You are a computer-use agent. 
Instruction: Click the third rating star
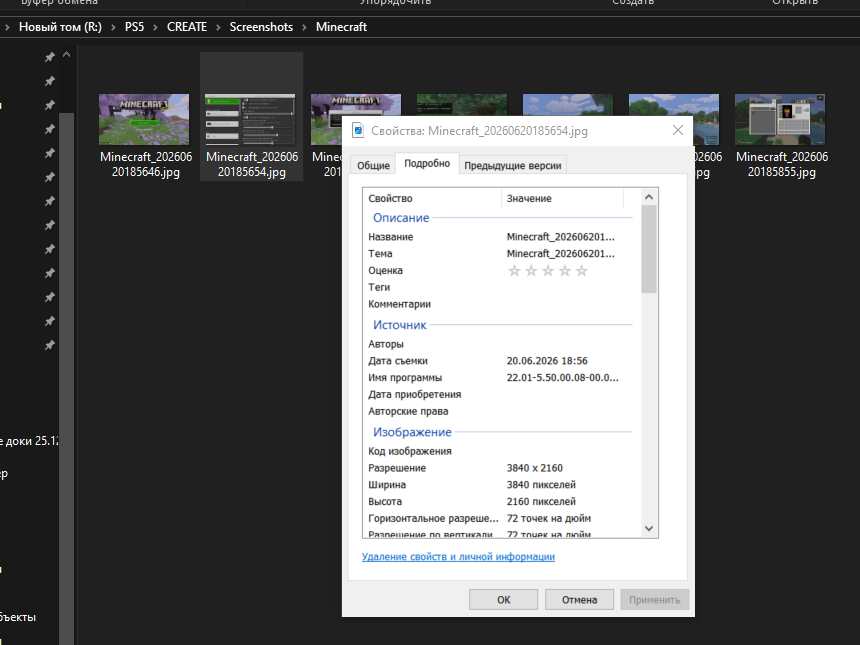click(x=548, y=270)
